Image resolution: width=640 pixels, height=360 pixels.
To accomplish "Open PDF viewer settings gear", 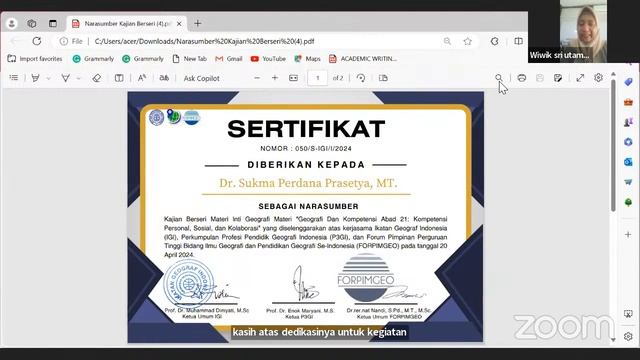I will pos(598,78).
